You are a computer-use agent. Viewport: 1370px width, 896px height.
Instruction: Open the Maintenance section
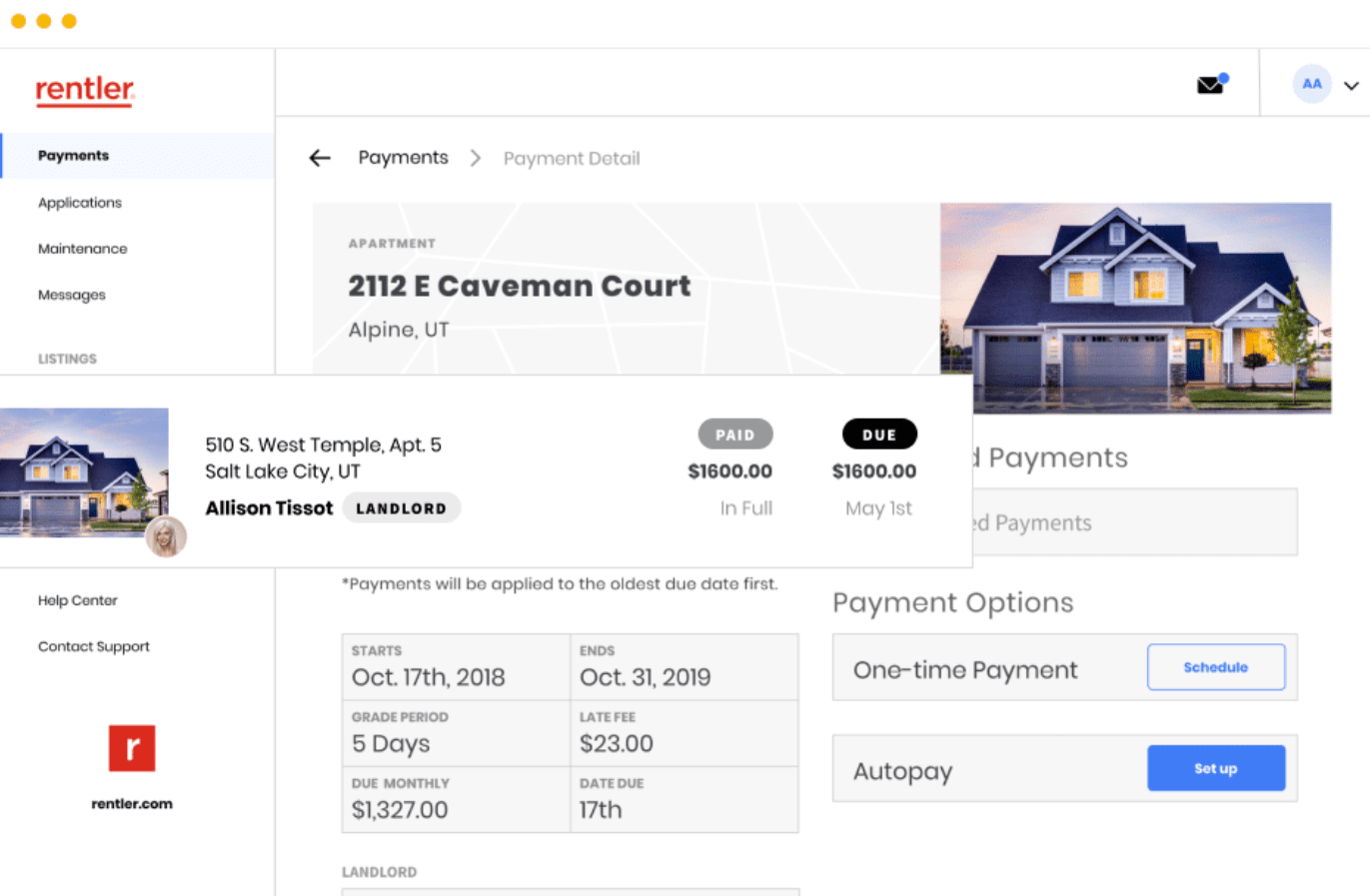82,248
